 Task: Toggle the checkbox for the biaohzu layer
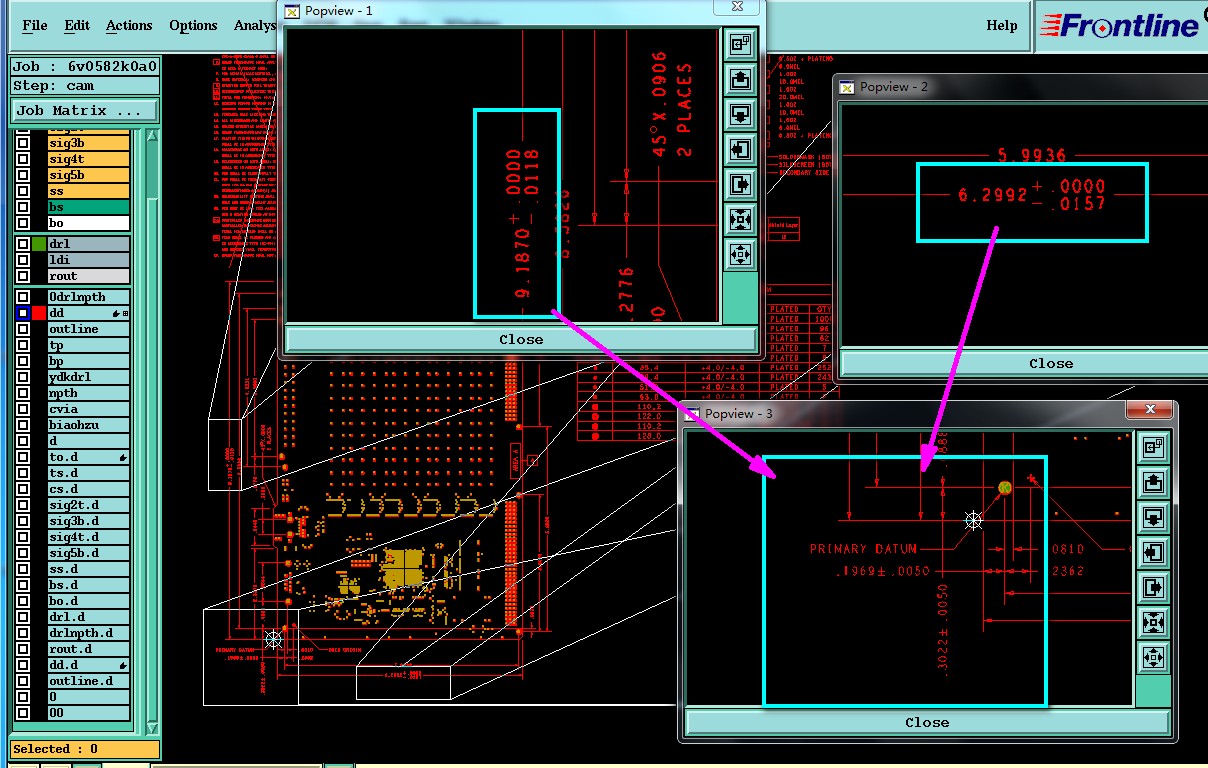(23, 425)
